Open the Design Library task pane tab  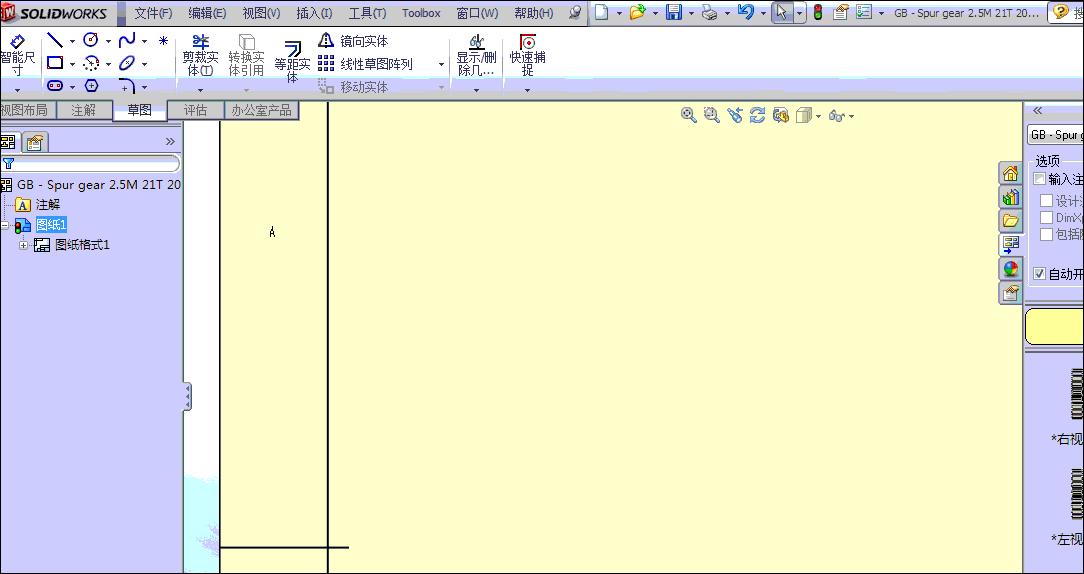(1011, 197)
